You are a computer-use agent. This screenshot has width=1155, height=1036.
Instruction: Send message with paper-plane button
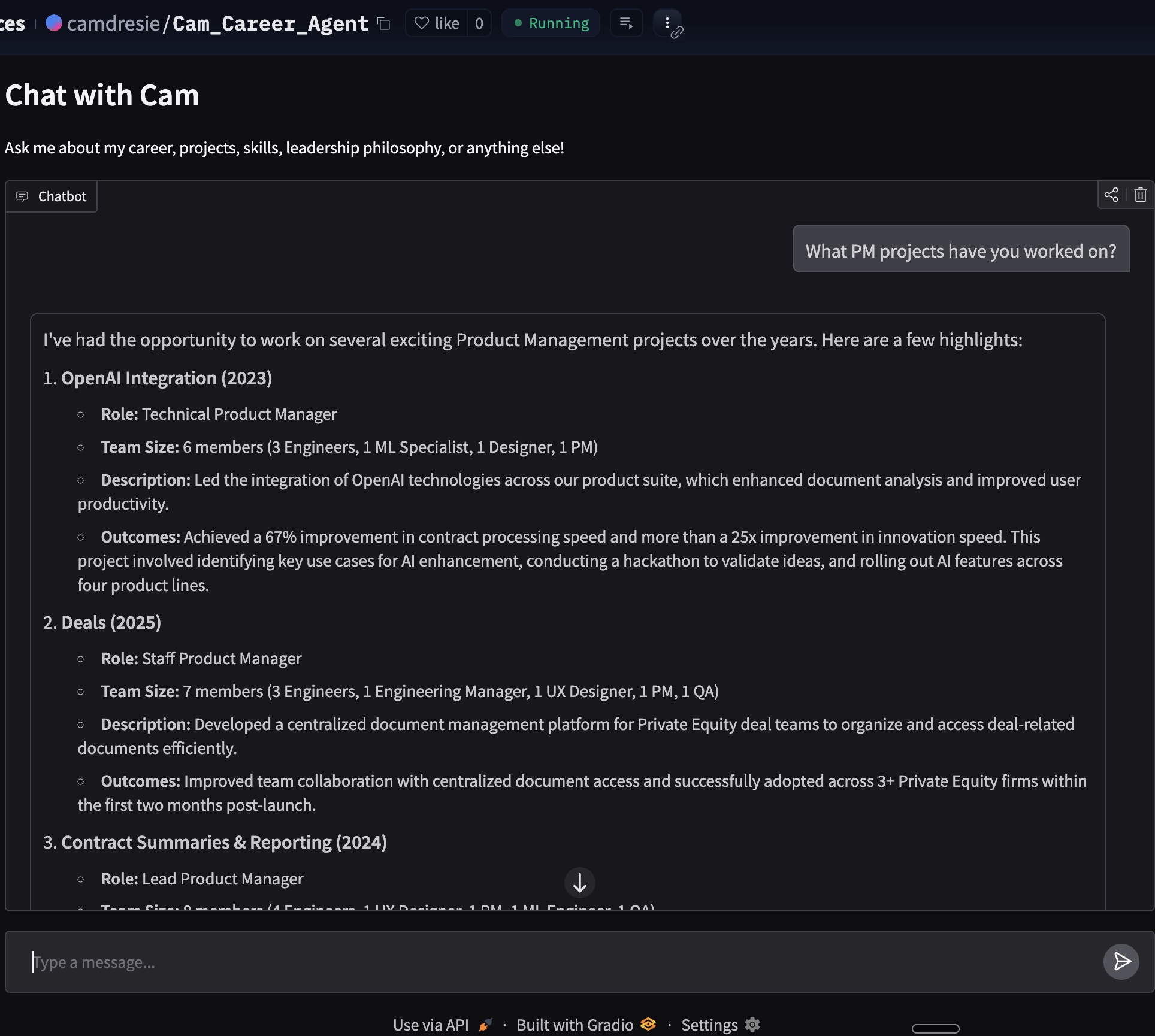click(1121, 962)
